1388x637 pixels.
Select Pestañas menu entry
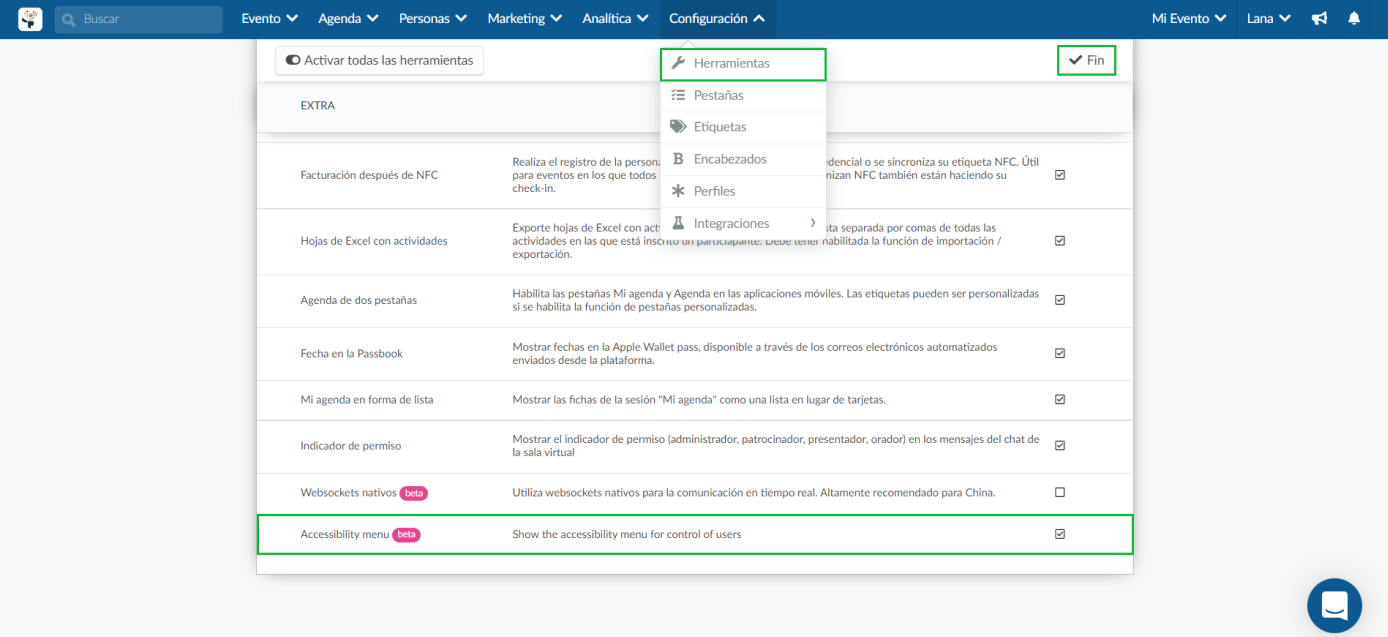[743, 95]
